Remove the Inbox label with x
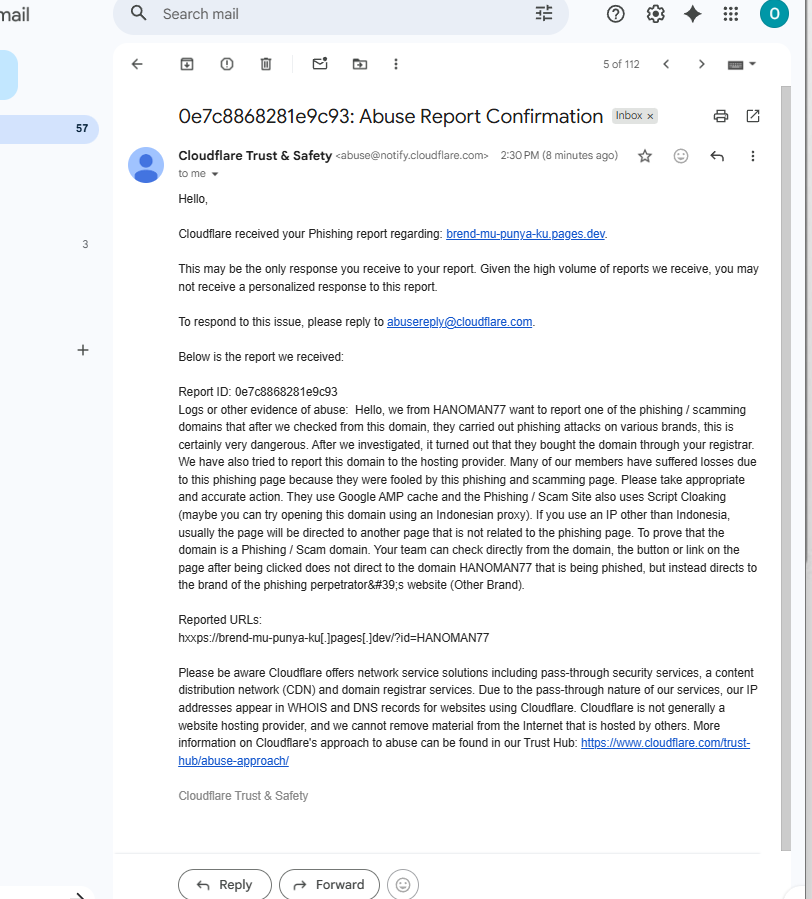Viewport: 812px width, 899px height. [x=650, y=116]
